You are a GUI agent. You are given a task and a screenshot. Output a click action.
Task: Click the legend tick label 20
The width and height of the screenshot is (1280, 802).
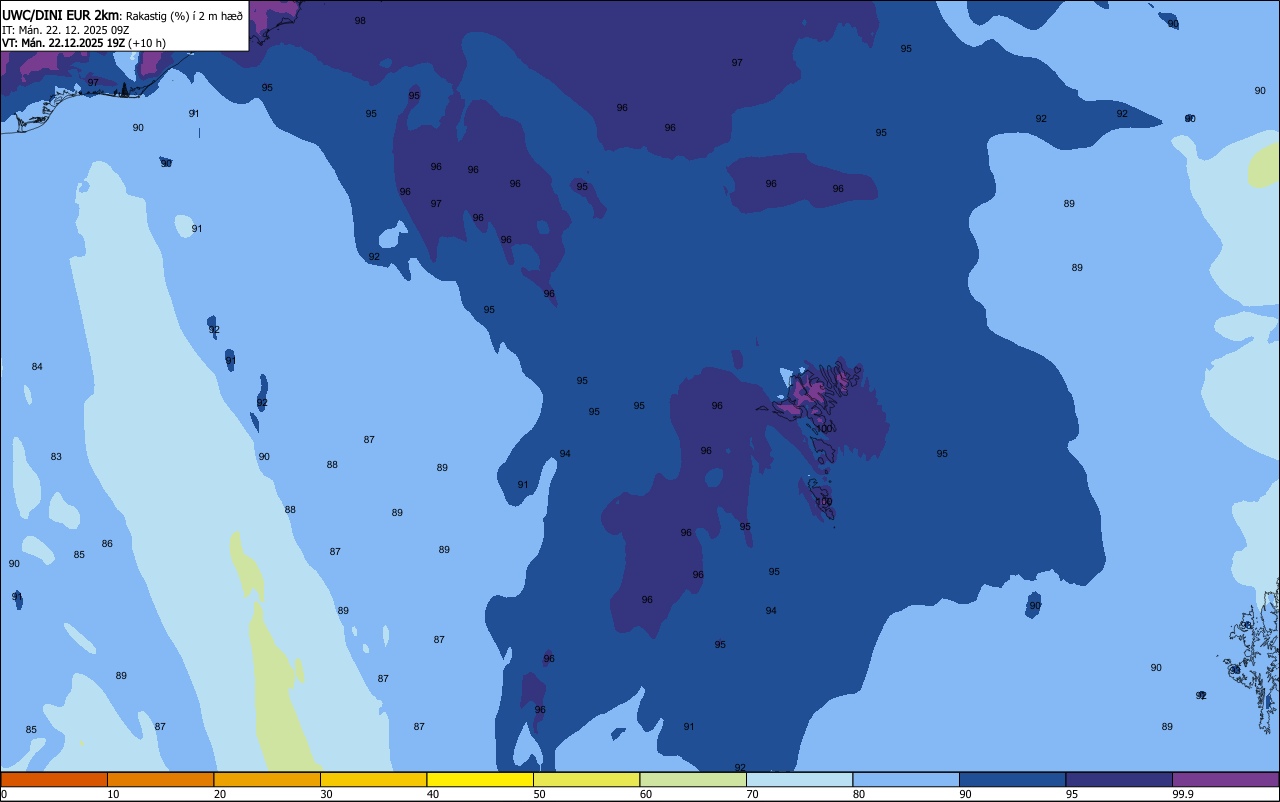tap(220, 794)
